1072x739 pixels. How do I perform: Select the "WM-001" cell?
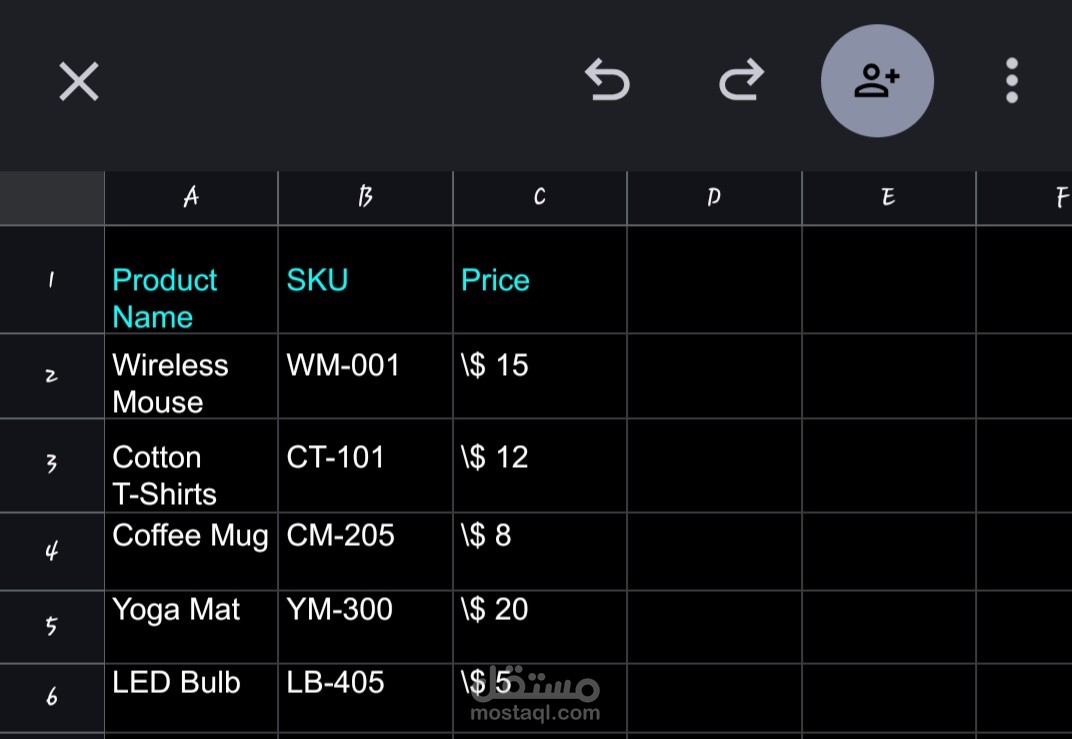pos(366,376)
